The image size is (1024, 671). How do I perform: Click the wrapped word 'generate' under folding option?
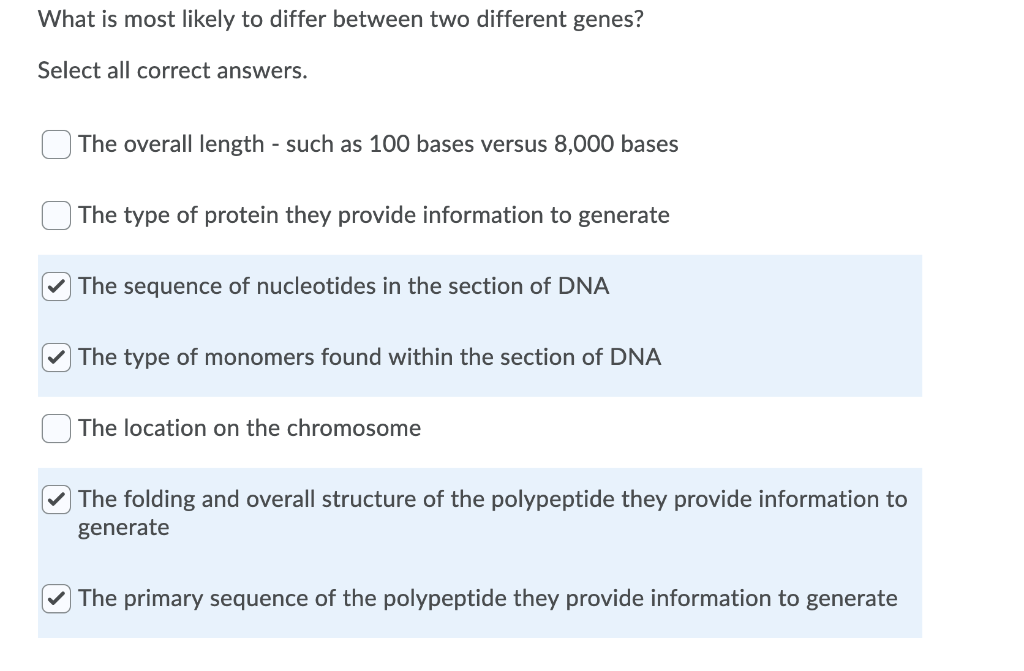(123, 528)
